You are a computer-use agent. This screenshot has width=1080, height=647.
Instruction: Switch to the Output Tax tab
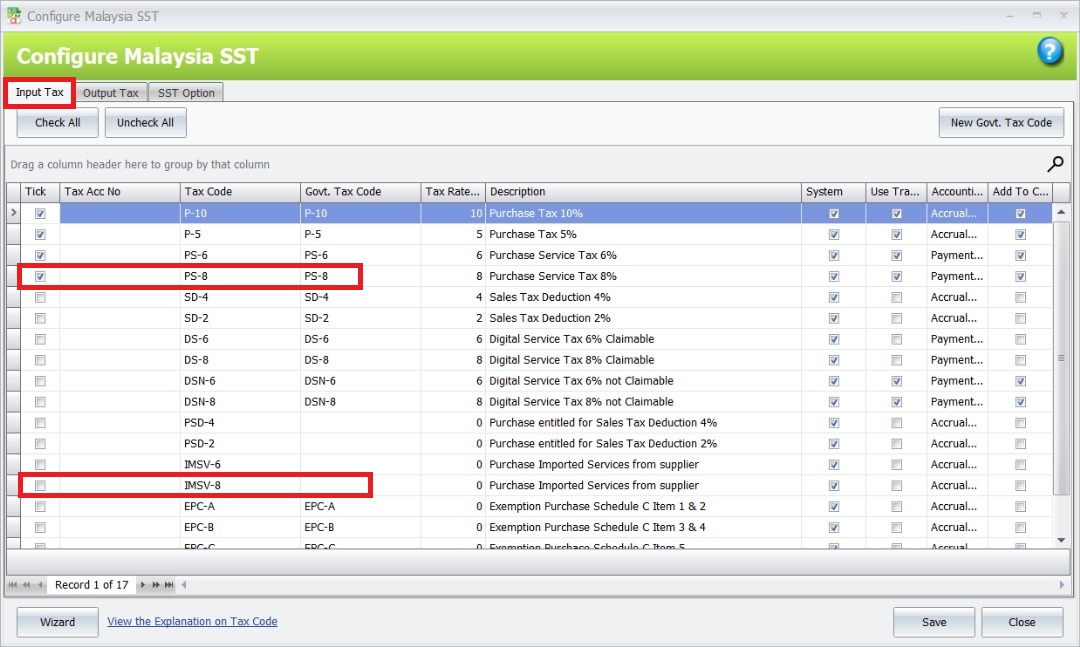coord(111,93)
